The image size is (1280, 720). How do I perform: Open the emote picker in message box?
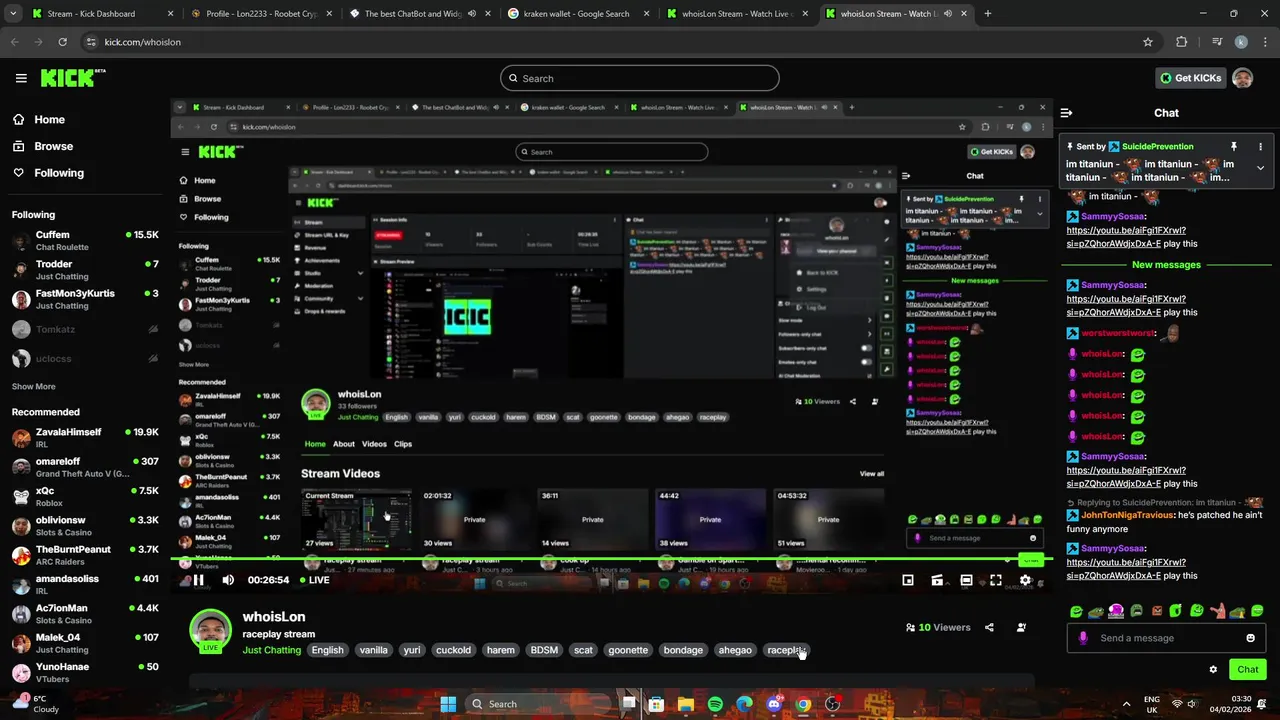(1250, 638)
